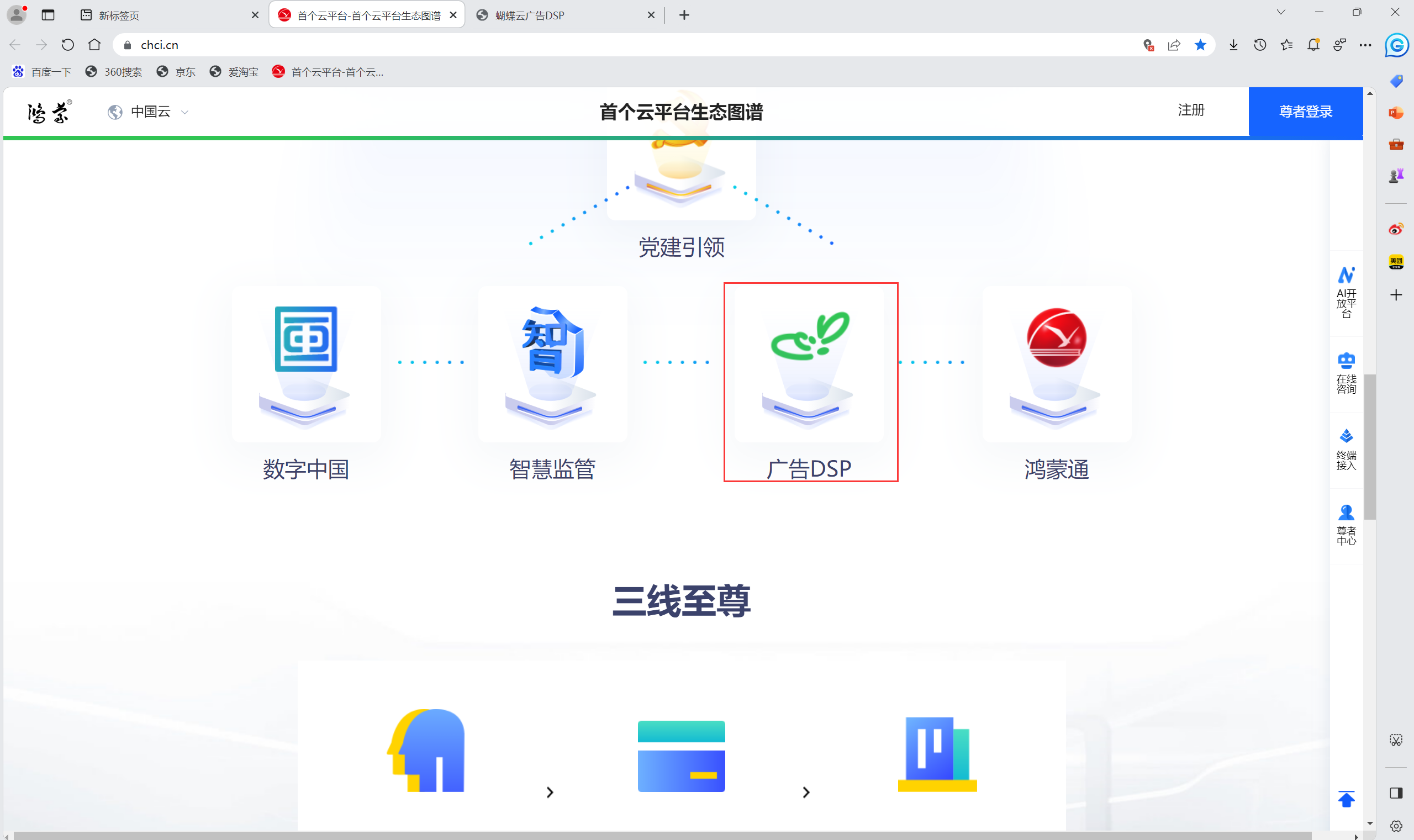Viewport: 1414px width, 840px height.
Task: Select the 鸿蒙通 red logo icon
Action: pos(1056,338)
